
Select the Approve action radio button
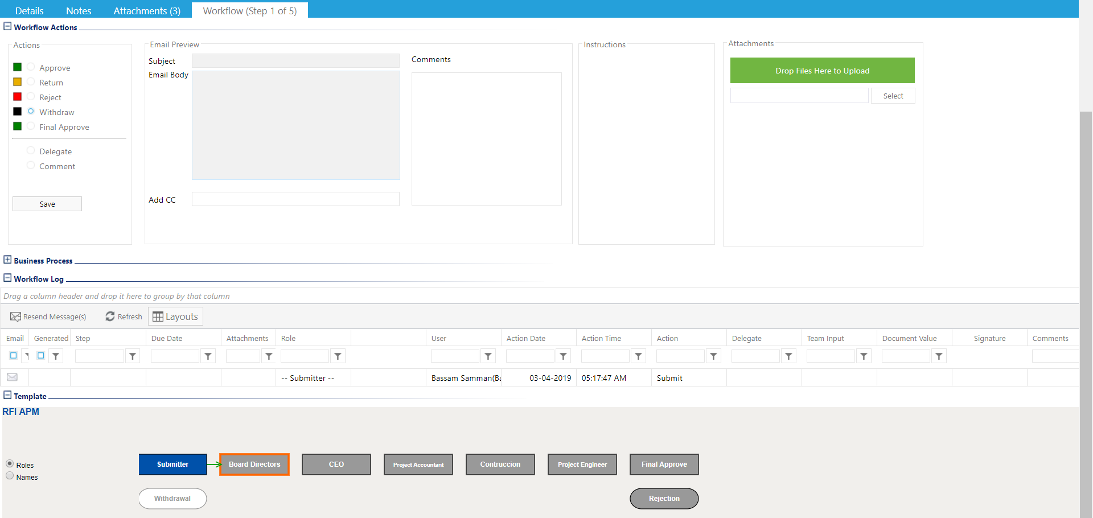point(31,68)
